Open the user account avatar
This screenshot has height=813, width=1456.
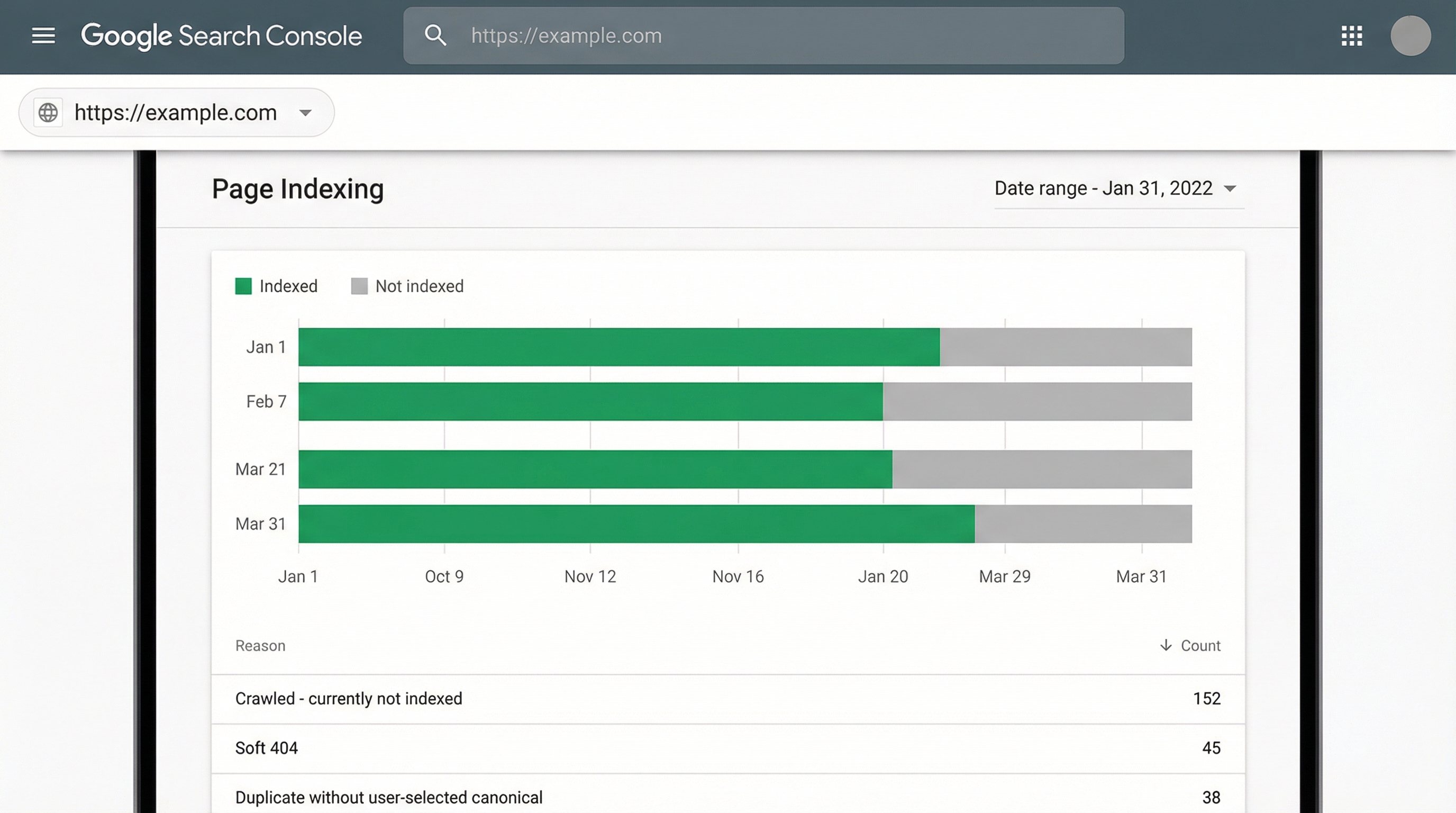tap(1409, 36)
